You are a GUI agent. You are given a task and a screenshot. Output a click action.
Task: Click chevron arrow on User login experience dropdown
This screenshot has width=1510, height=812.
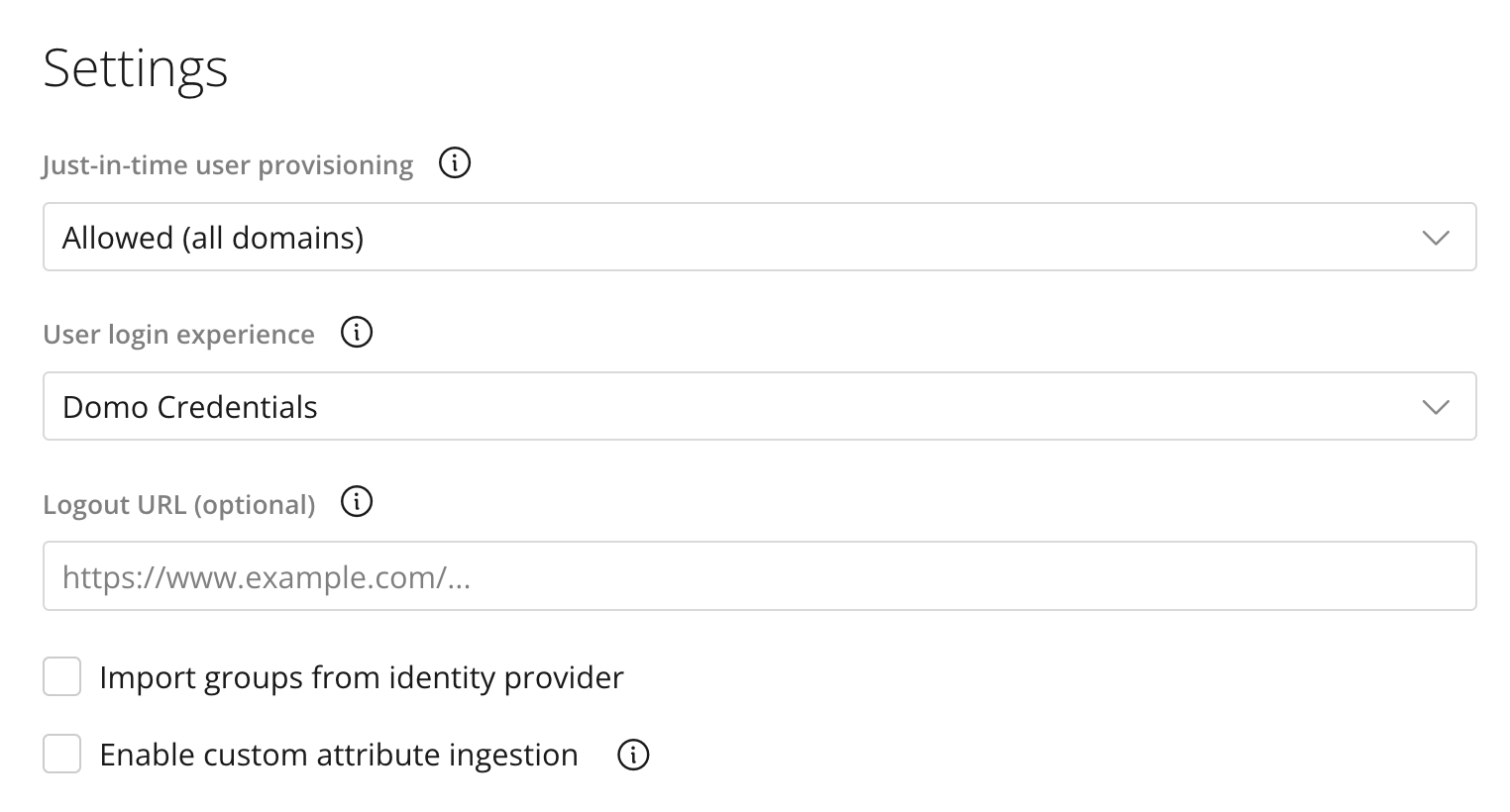pyautogui.click(x=1435, y=407)
